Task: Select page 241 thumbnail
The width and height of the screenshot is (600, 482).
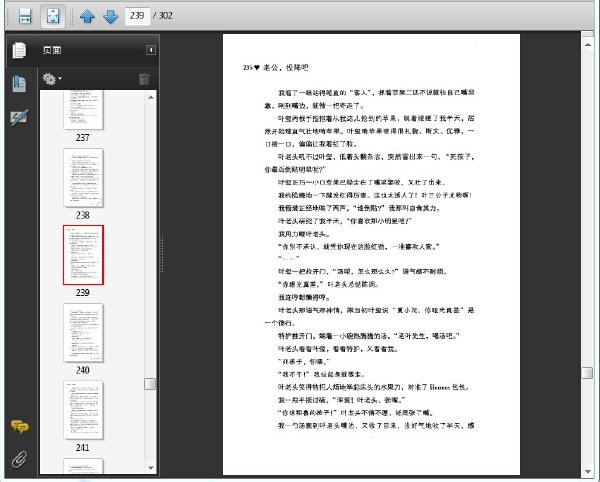Action: pyautogui.click(x=83, y=410)
